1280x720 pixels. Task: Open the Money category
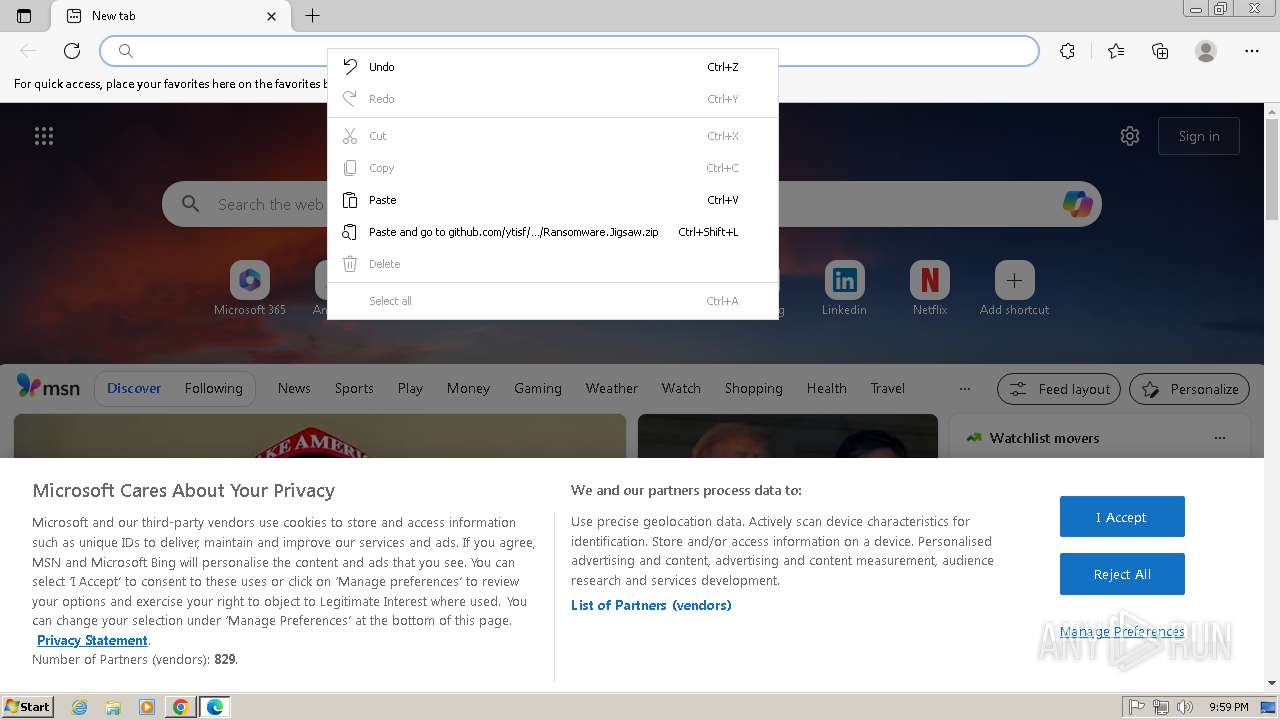[468, 388]
